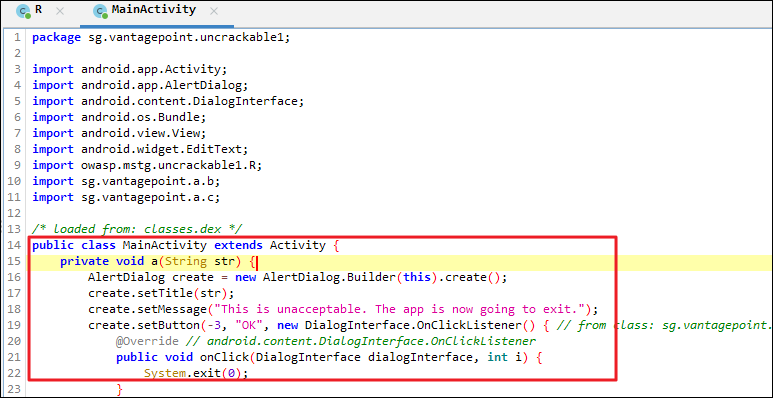
Task: Click line number 22 in the gutter
Action: click(14, 373)
